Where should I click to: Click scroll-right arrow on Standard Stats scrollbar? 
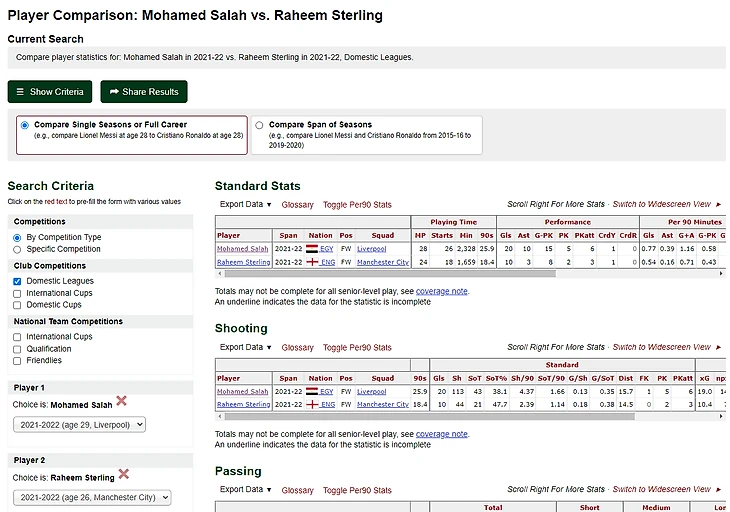(x=721, y=274)
